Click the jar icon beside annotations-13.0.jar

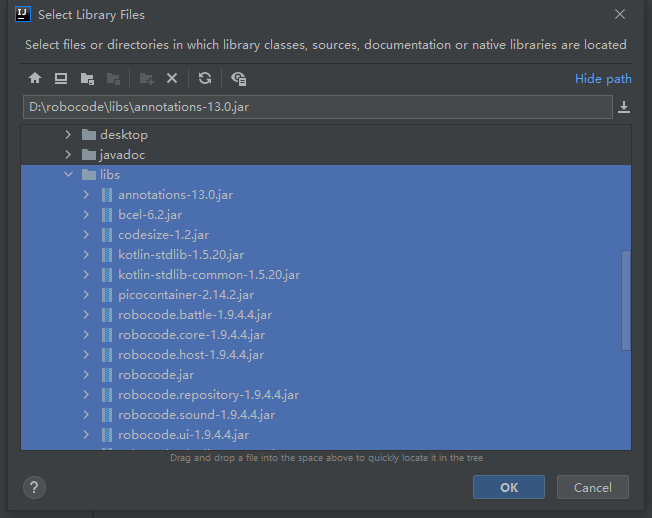point(107,195)
